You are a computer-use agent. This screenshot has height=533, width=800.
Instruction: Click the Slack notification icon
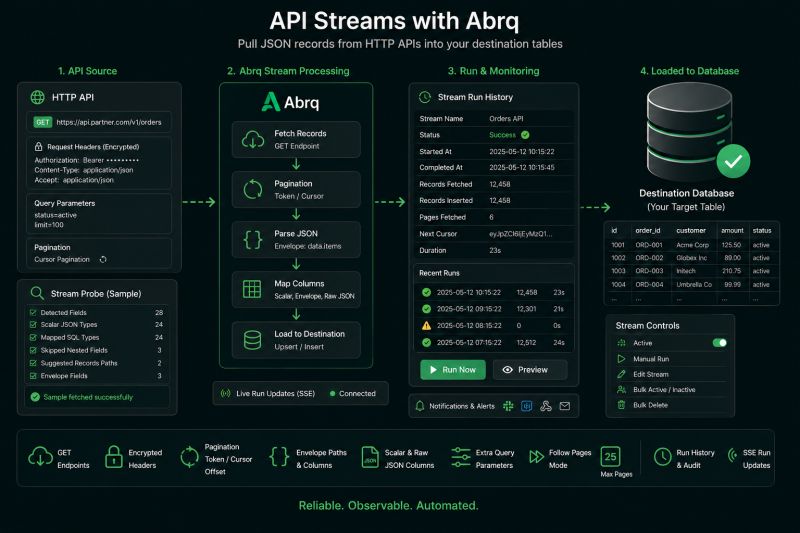point(508,406)
